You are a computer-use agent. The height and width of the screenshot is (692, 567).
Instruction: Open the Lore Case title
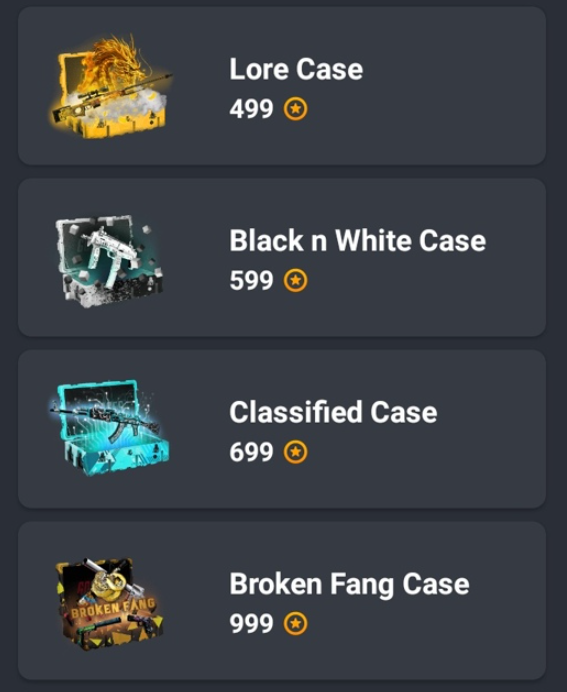pos(296,69)
